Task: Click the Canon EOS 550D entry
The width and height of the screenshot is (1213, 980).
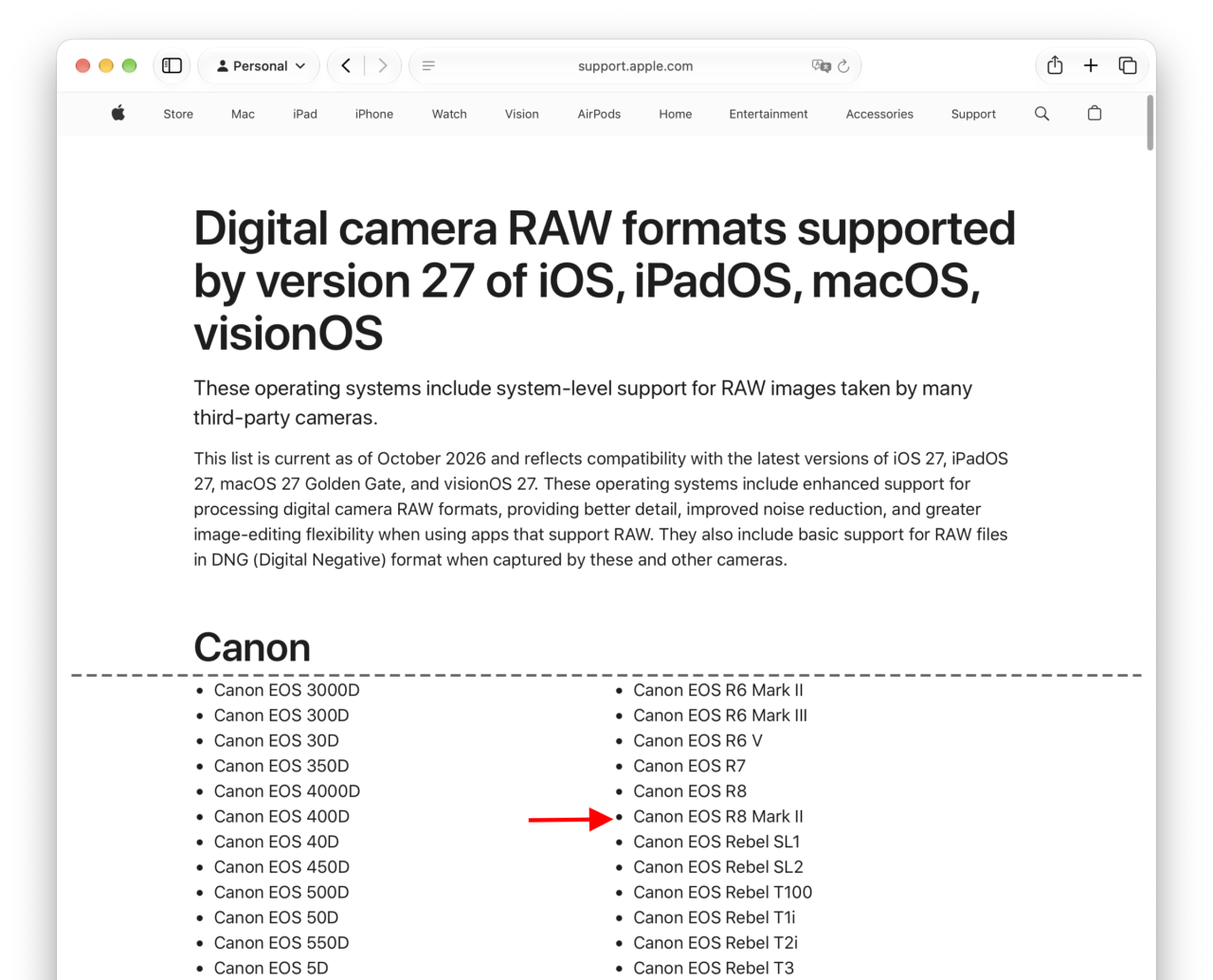Action: pyautogui.click(x=281, y=943)
